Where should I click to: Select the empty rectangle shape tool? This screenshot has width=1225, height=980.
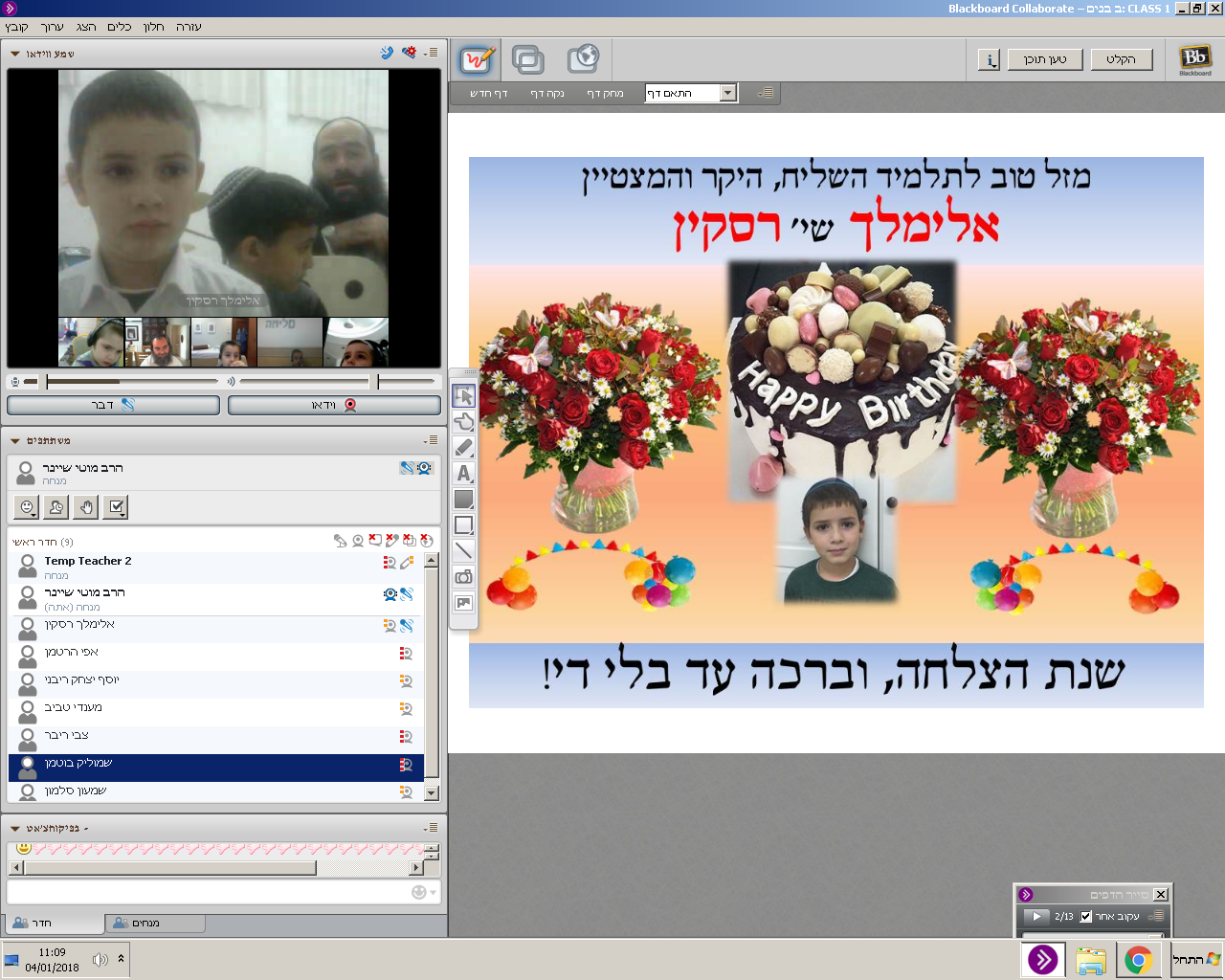[463, 524]
